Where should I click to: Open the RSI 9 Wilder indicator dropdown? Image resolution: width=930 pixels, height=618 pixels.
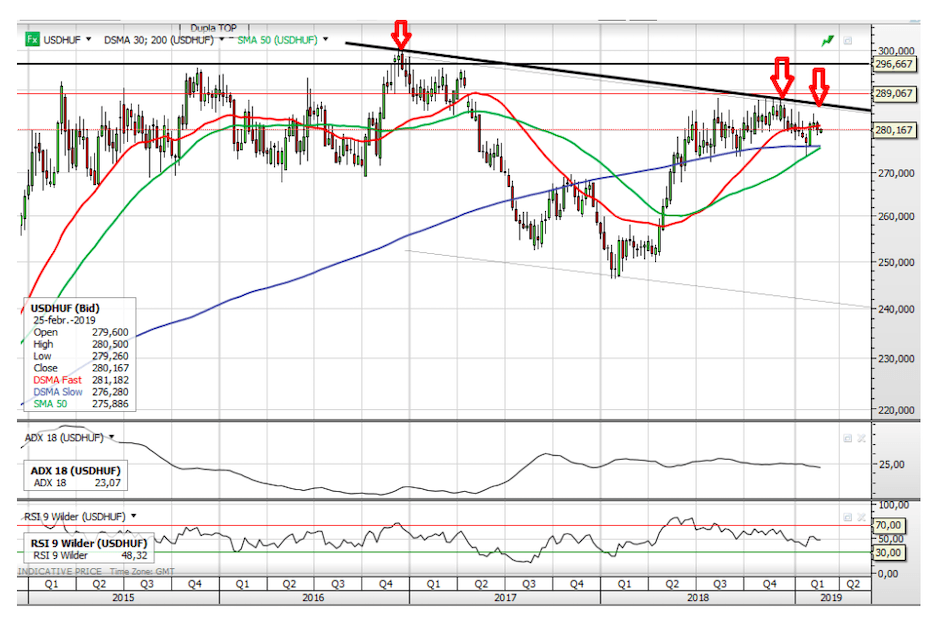pyautogui.click(x=132, y=517)
